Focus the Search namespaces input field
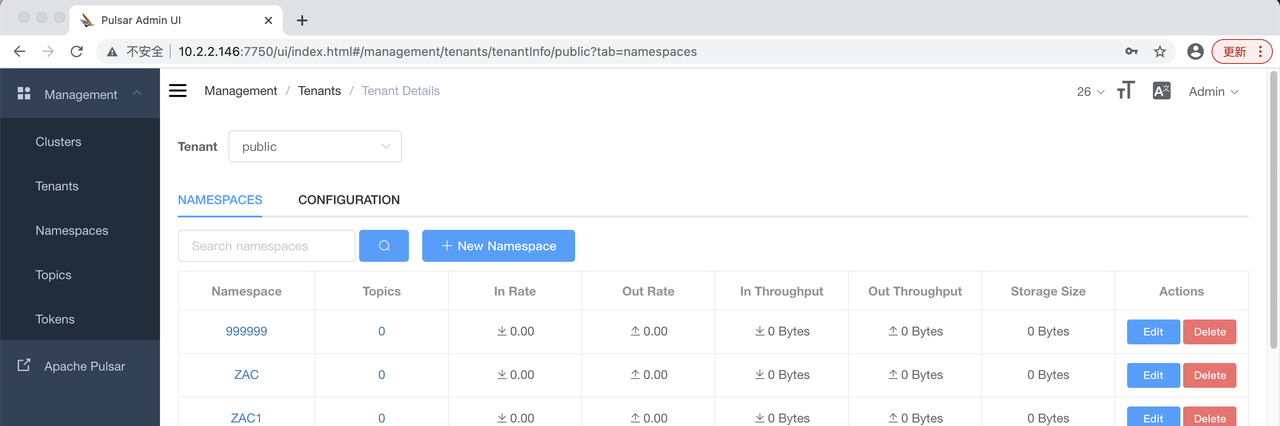 click(266, 246)
